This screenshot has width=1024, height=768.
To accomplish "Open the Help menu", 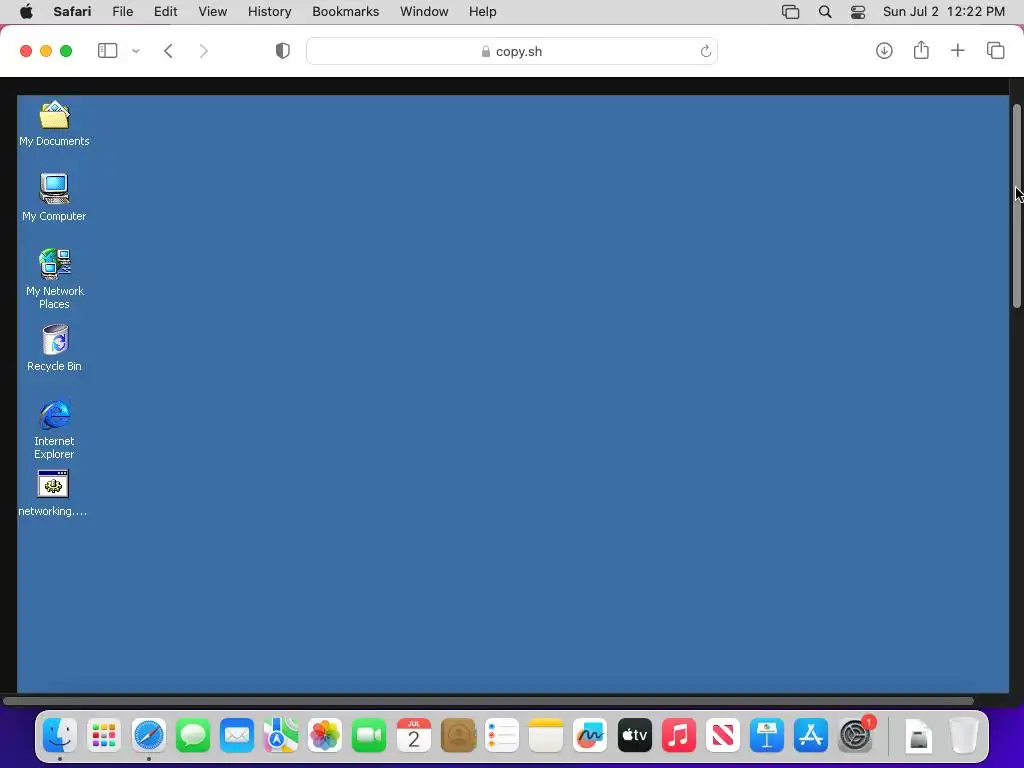I will pyautogui.click(x=483, y=12).
